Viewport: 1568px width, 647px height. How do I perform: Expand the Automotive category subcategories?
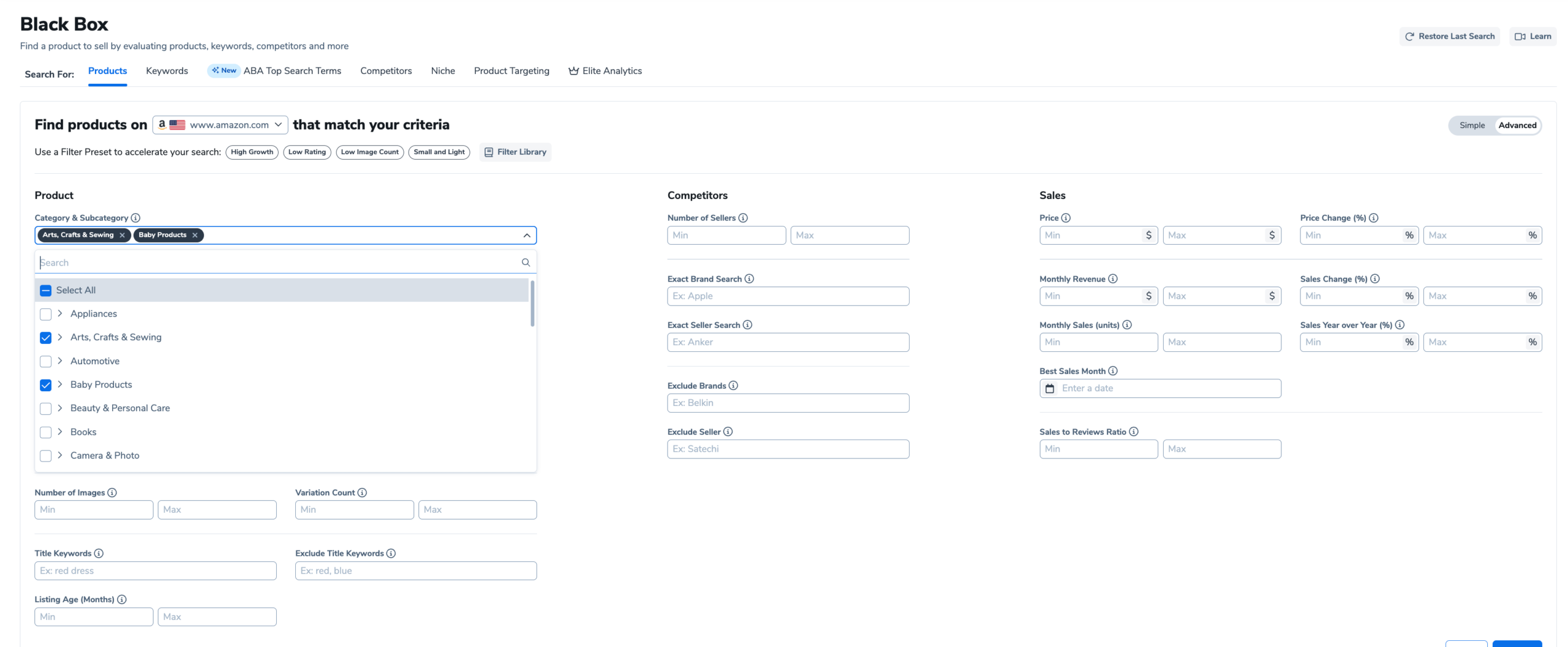60,361
